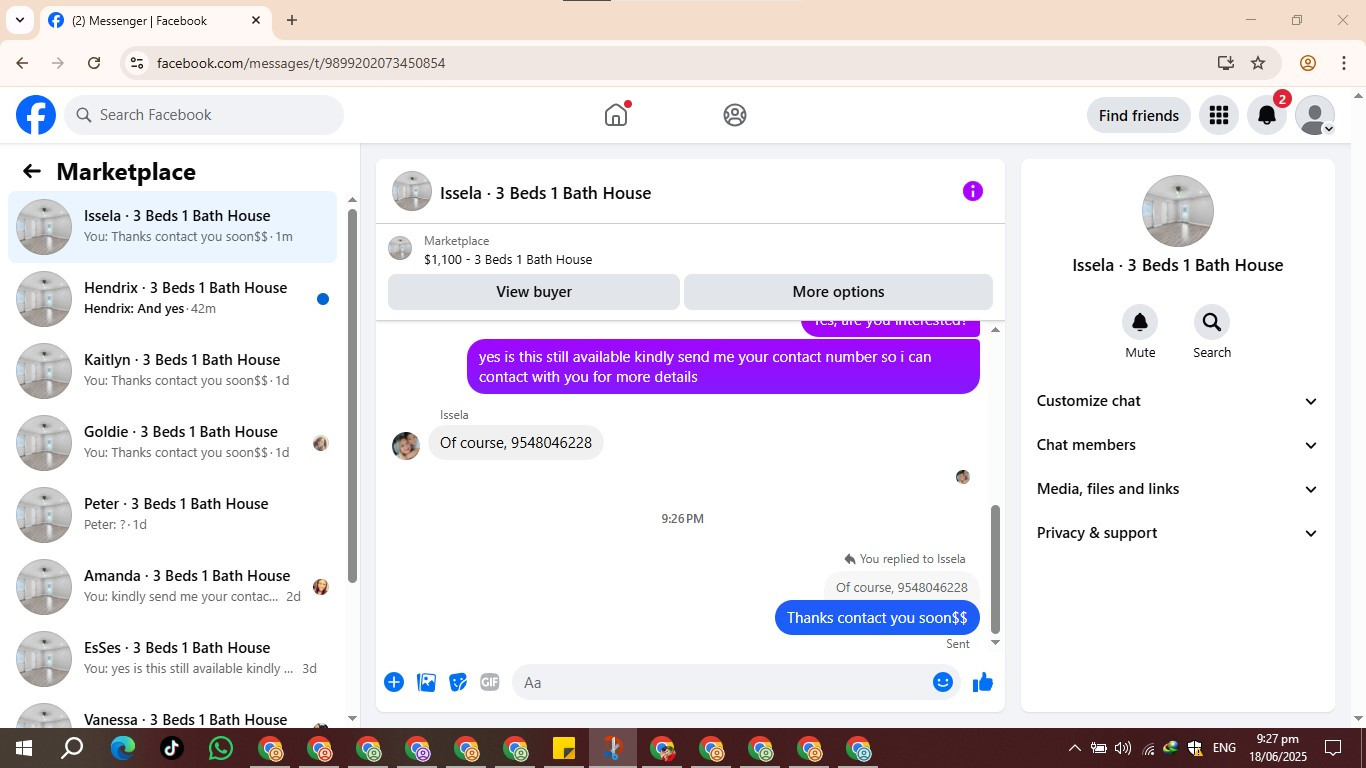Expand Media, files and links section

click(1178, 489)
